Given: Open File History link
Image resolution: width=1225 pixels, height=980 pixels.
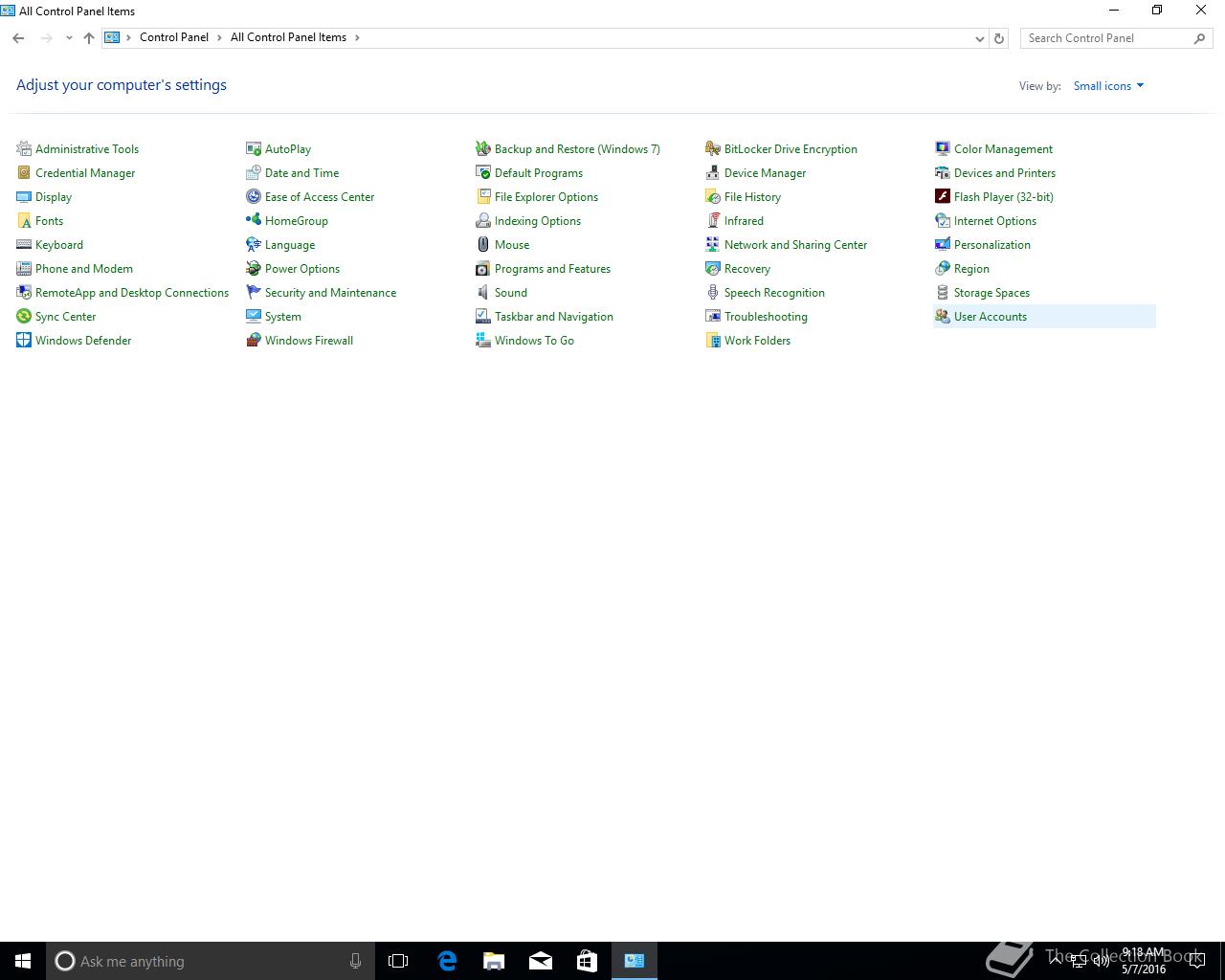Looking at the screenshot, I should [x=752, y=197].
